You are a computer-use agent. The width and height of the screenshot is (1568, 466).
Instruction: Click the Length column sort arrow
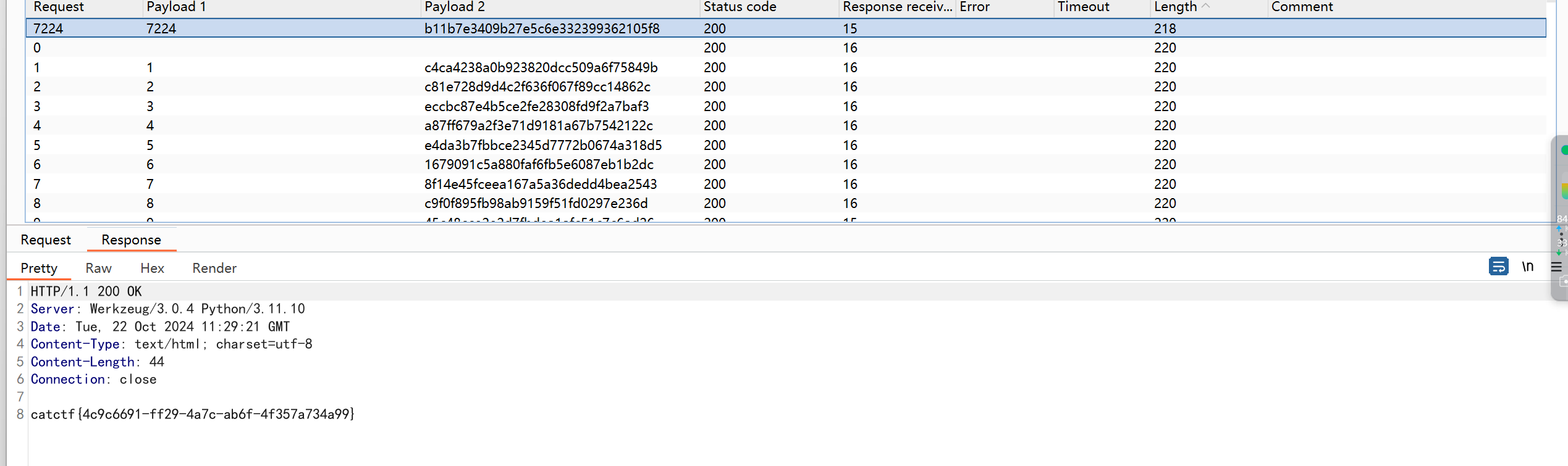[x=1205, y=6]
